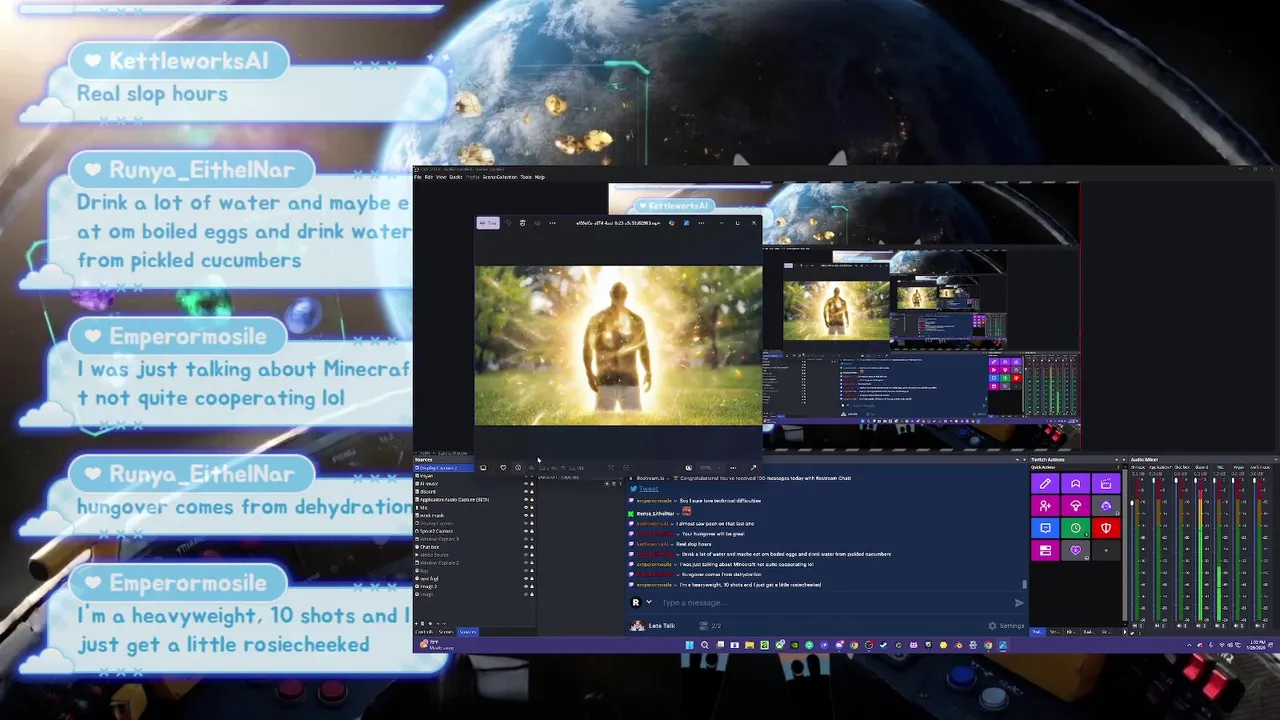Viewport: 1280px width, 720px height.
Task: Click the red shield quick action tile
Action: click(1106, 528)
